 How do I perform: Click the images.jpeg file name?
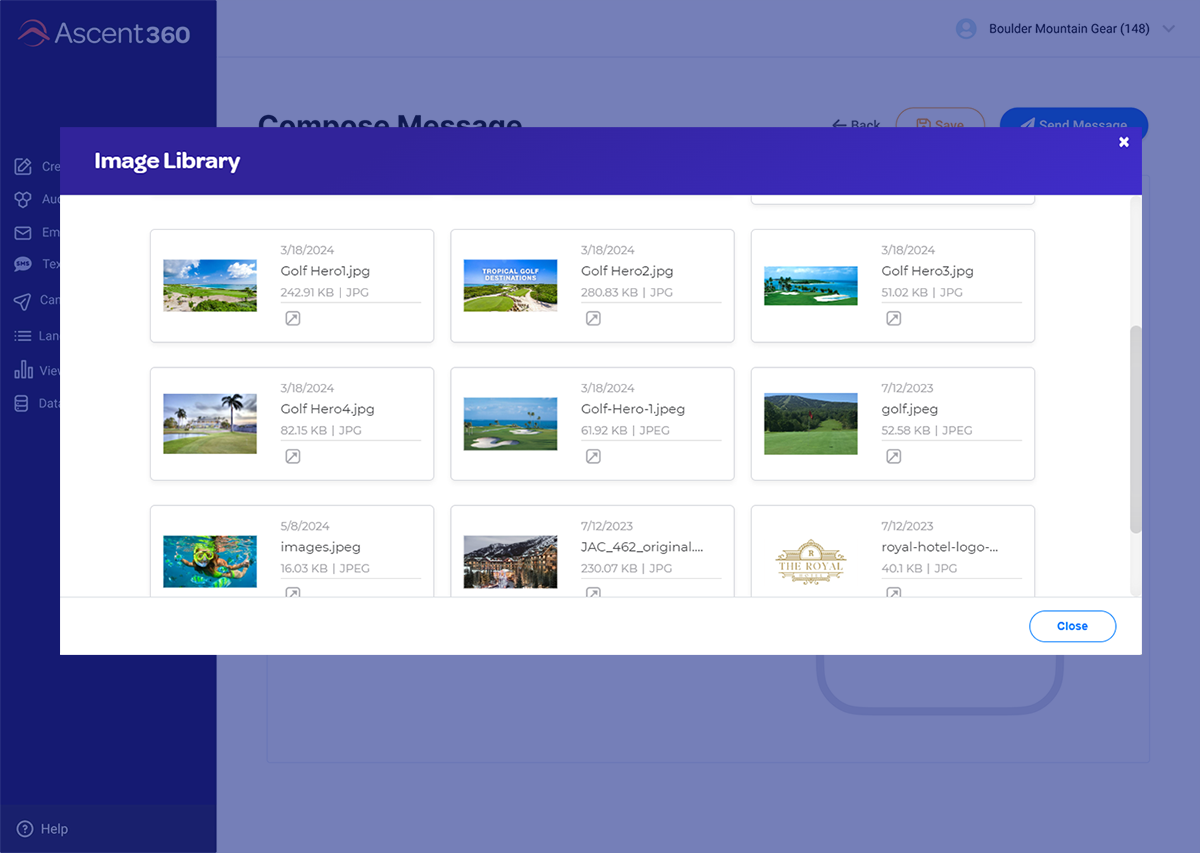[x=320, y=547]
